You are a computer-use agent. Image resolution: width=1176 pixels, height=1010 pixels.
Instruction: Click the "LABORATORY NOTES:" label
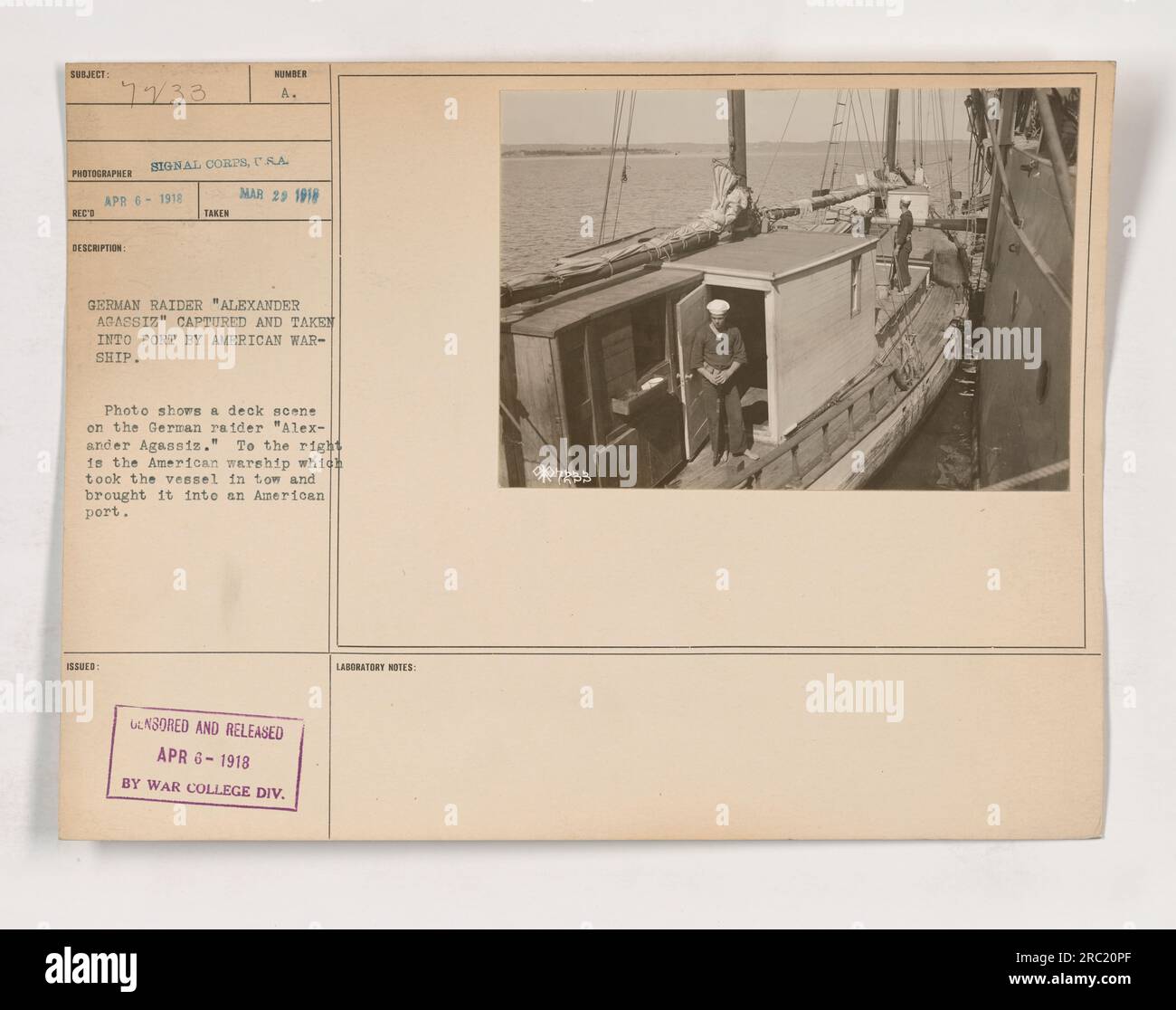click(x=378, y=667)
